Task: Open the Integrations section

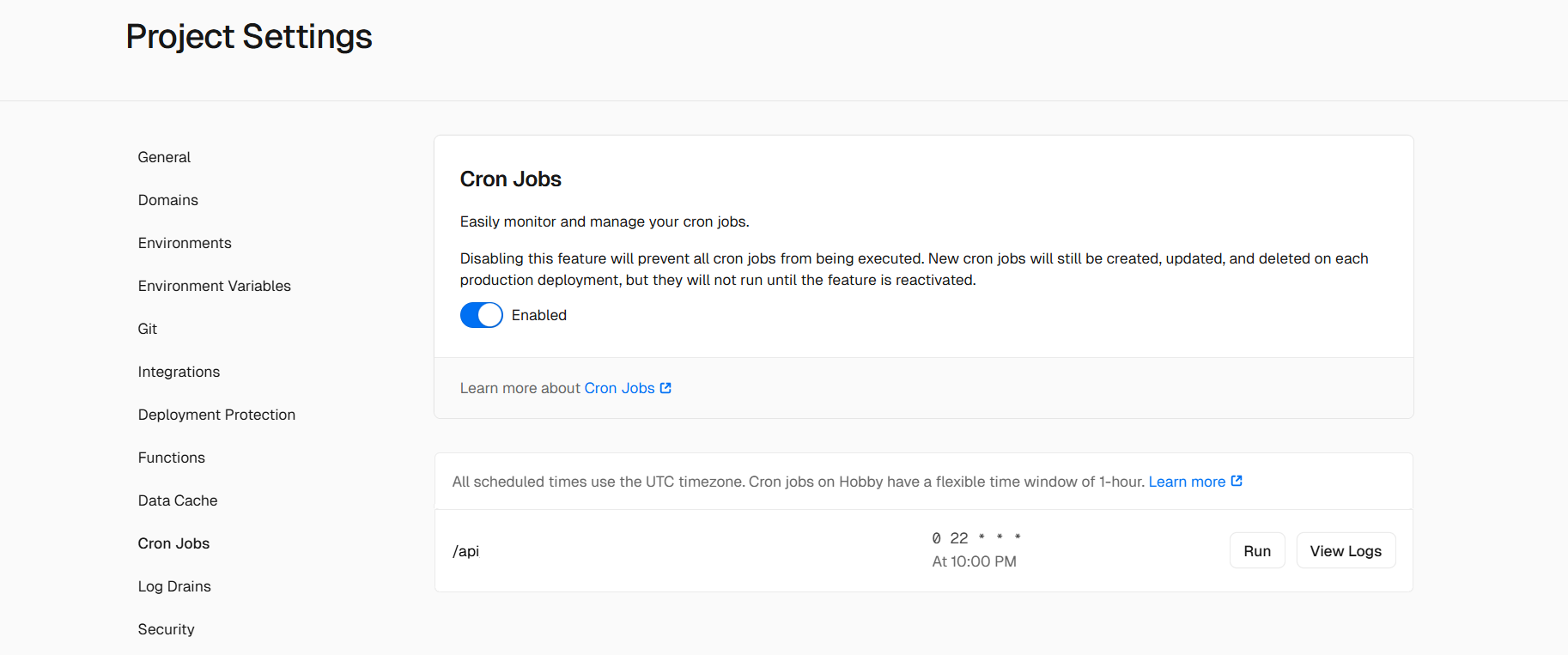Action: (179, 372)
